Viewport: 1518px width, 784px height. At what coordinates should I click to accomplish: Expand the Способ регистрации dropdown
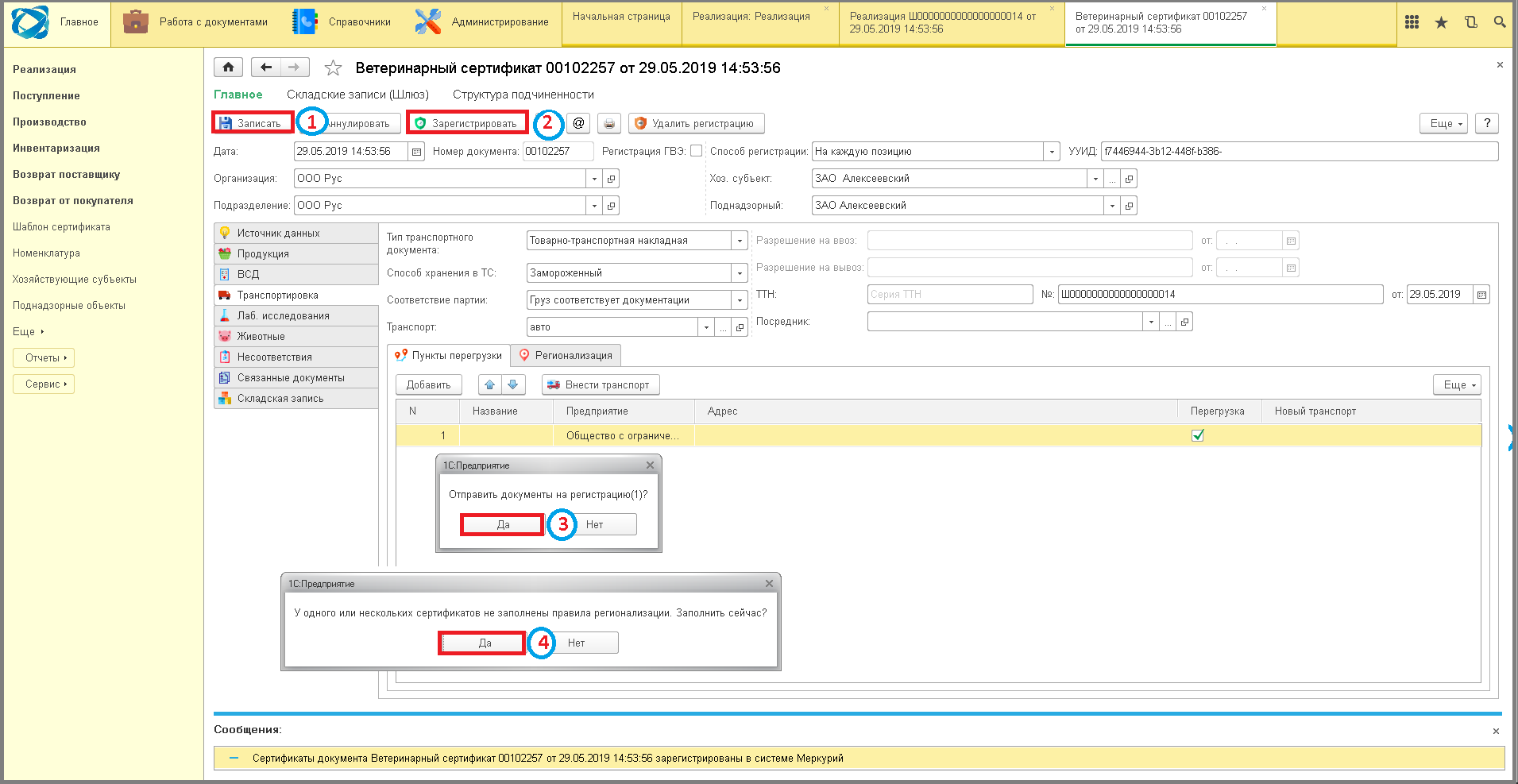point(1052,152)
